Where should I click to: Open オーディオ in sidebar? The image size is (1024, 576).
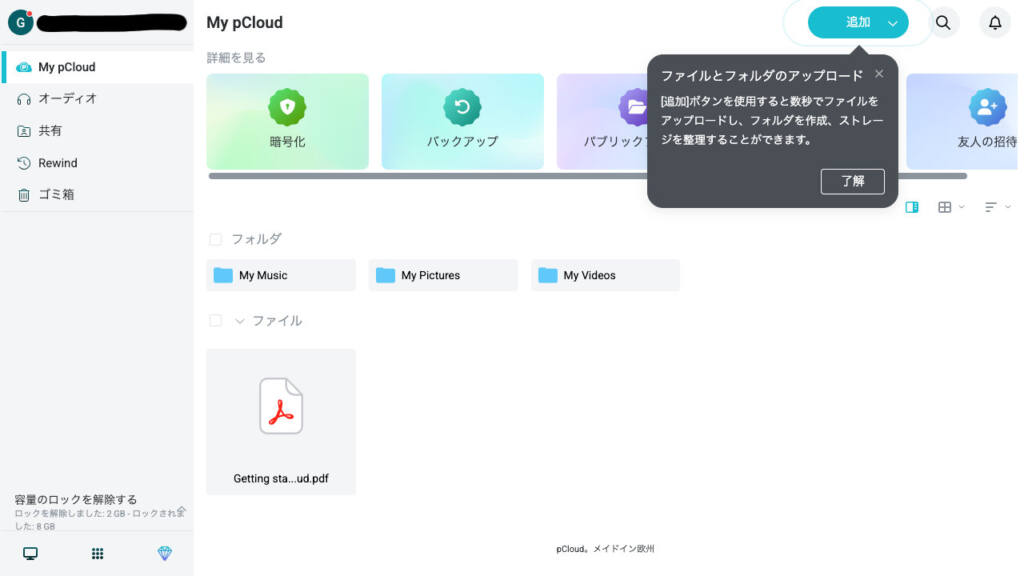(x=97, y=99)
